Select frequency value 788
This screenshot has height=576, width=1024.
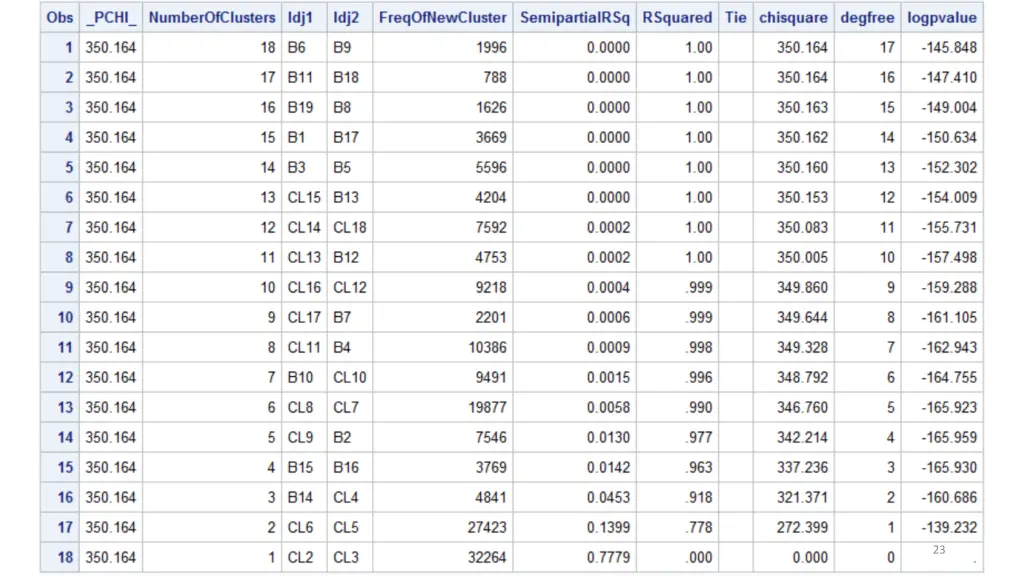pos(495,78)
